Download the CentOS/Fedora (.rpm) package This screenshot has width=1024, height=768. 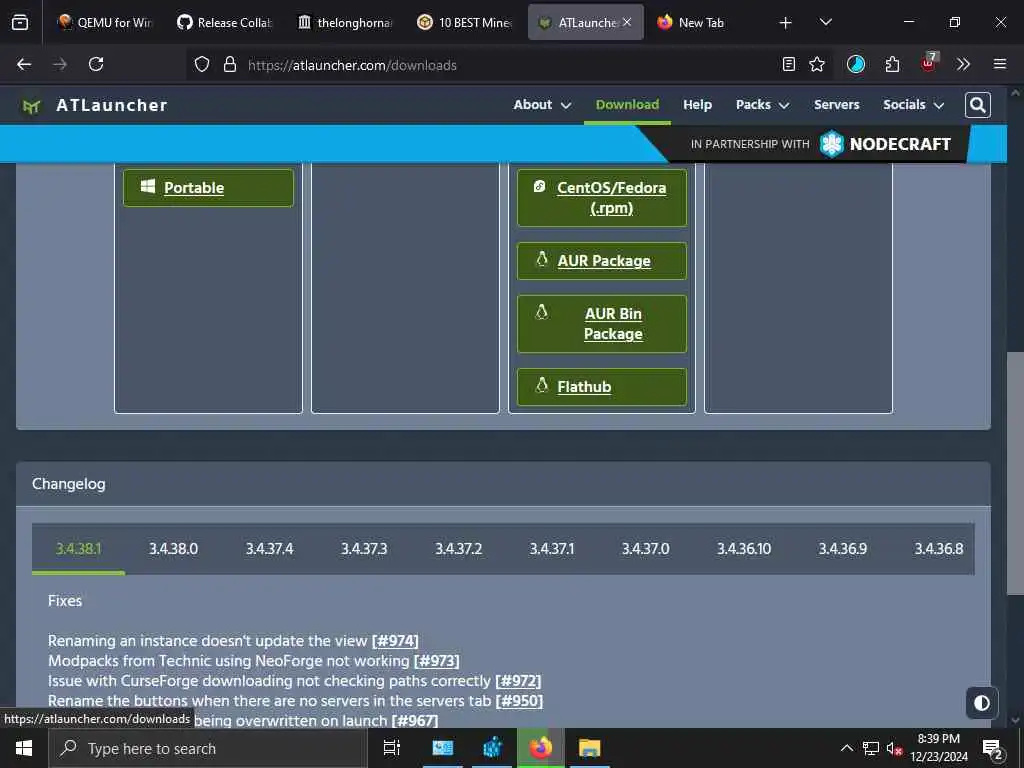coord(601,198)
